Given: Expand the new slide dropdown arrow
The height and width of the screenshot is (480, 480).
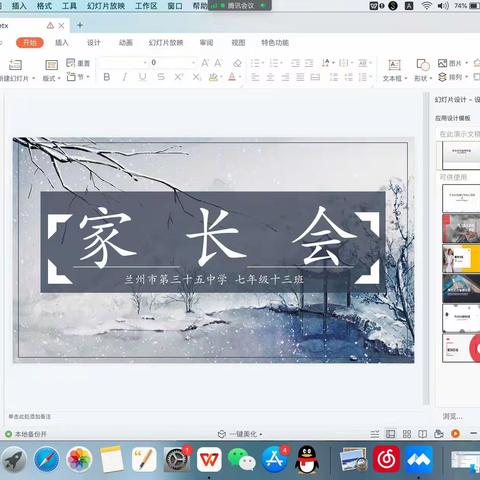Looking at the screenshot, I should click(34, 79).
